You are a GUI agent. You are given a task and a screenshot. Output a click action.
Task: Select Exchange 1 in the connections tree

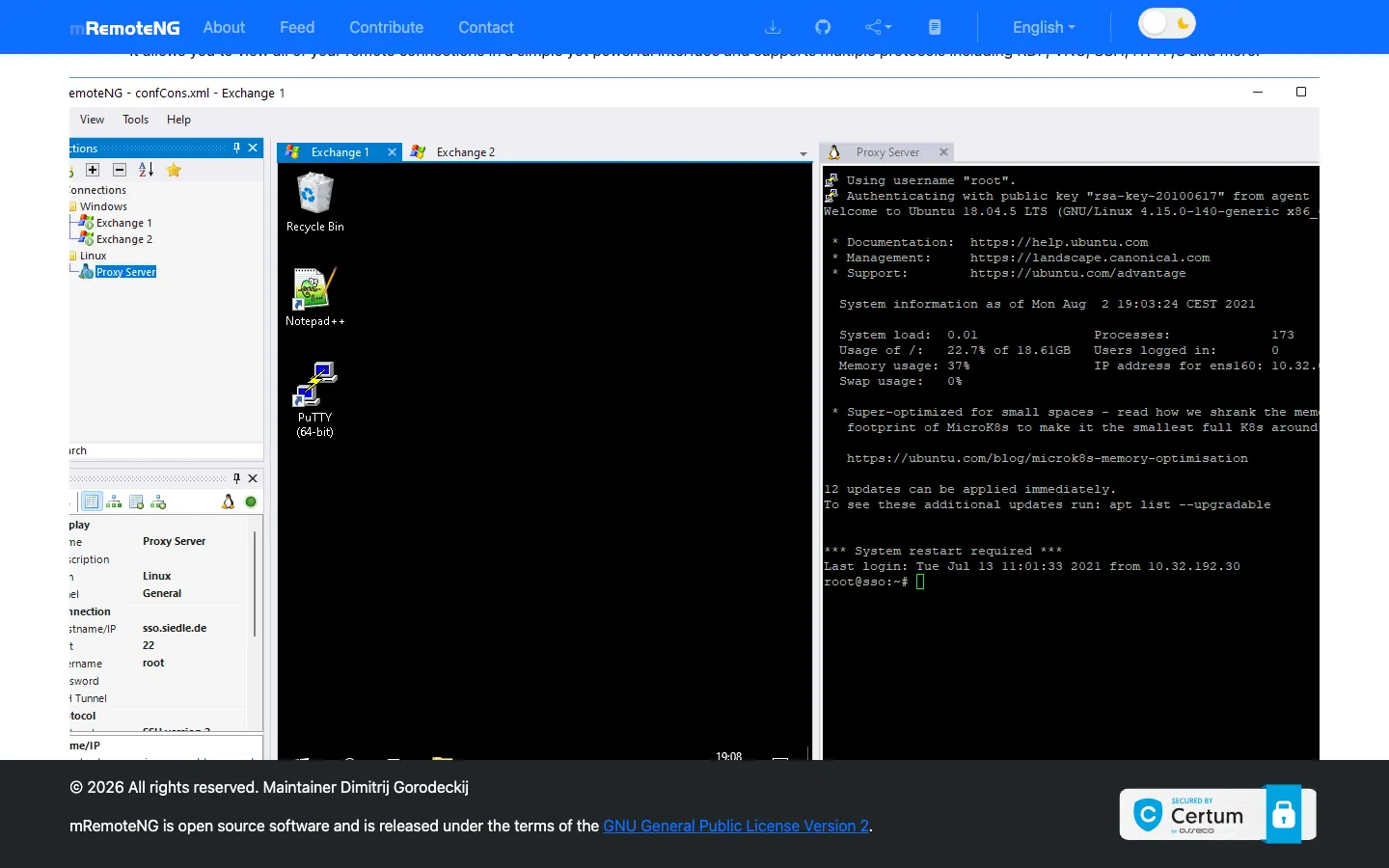tap(123, 223)
